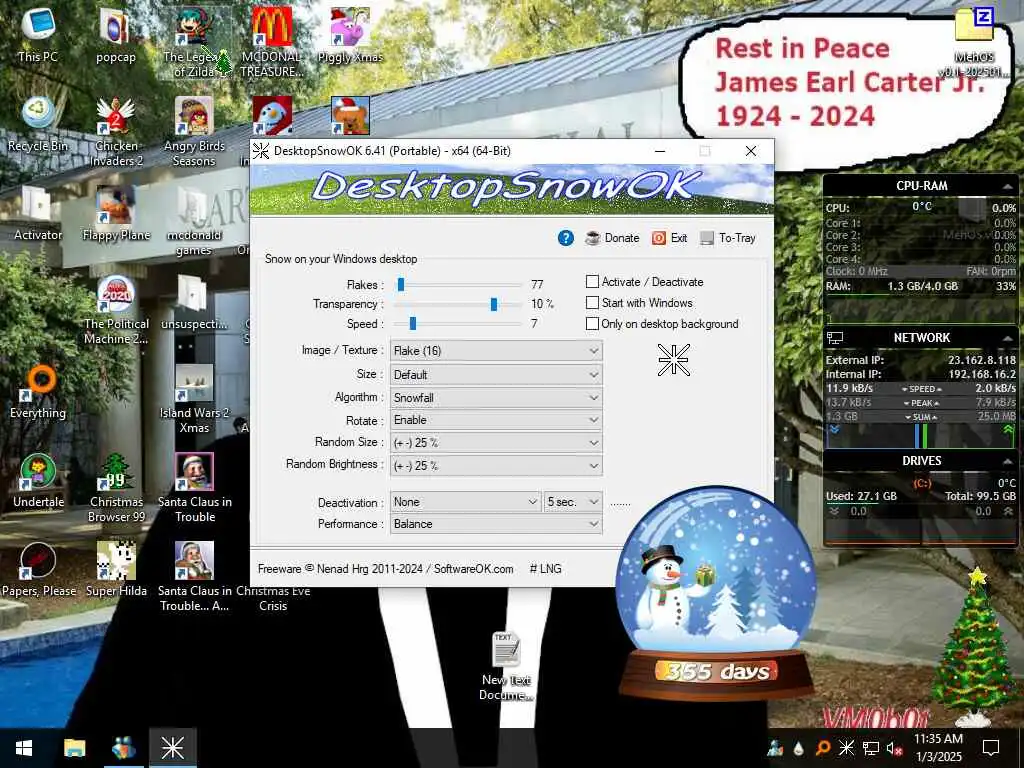Click the network tray icon

pos(870,748)
